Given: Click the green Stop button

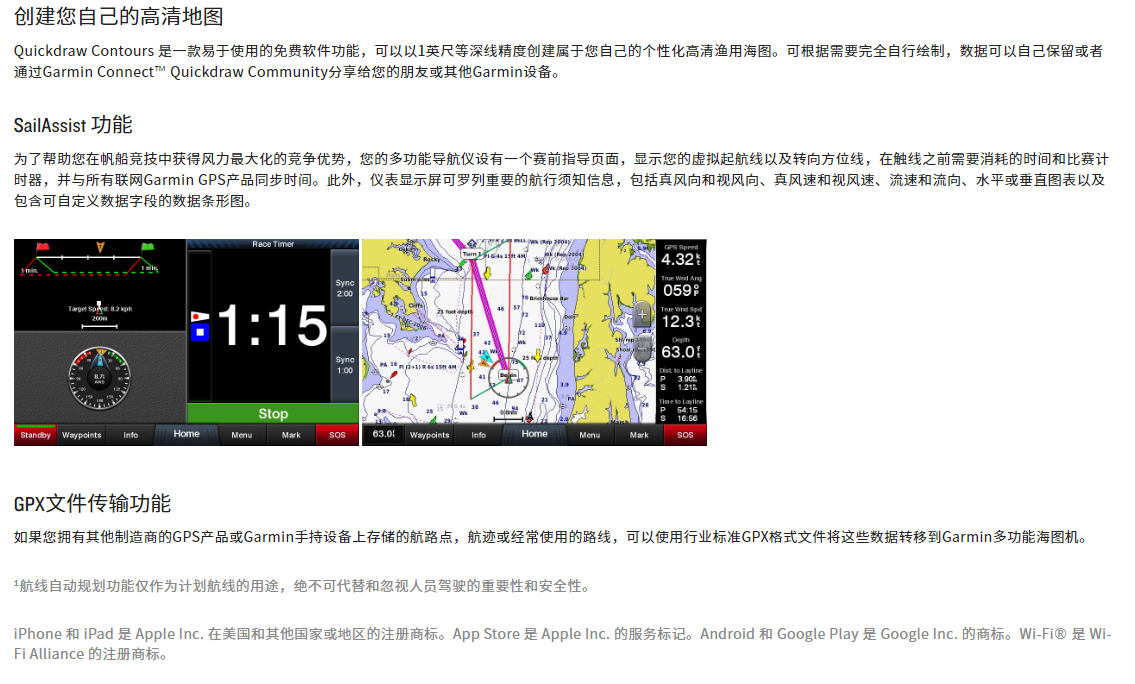Looking at the screenshot, I should (x=273, y=413).
